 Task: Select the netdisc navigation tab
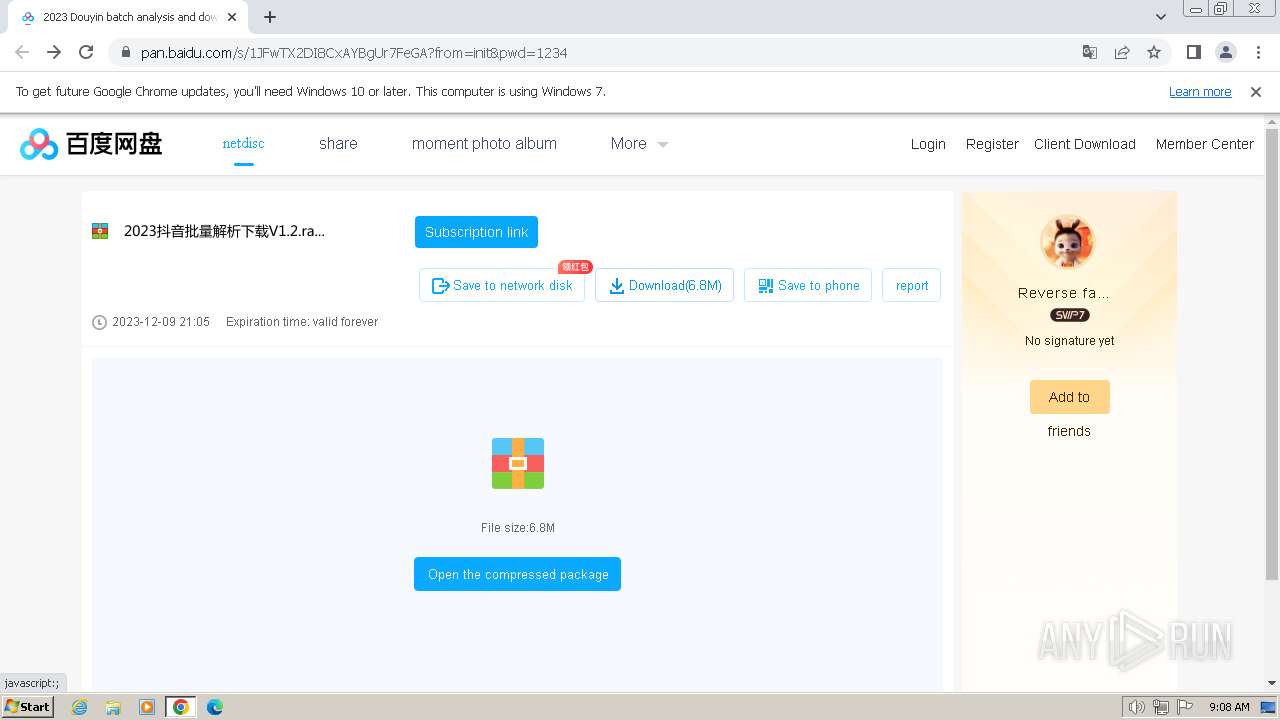(x=243, y=143)
